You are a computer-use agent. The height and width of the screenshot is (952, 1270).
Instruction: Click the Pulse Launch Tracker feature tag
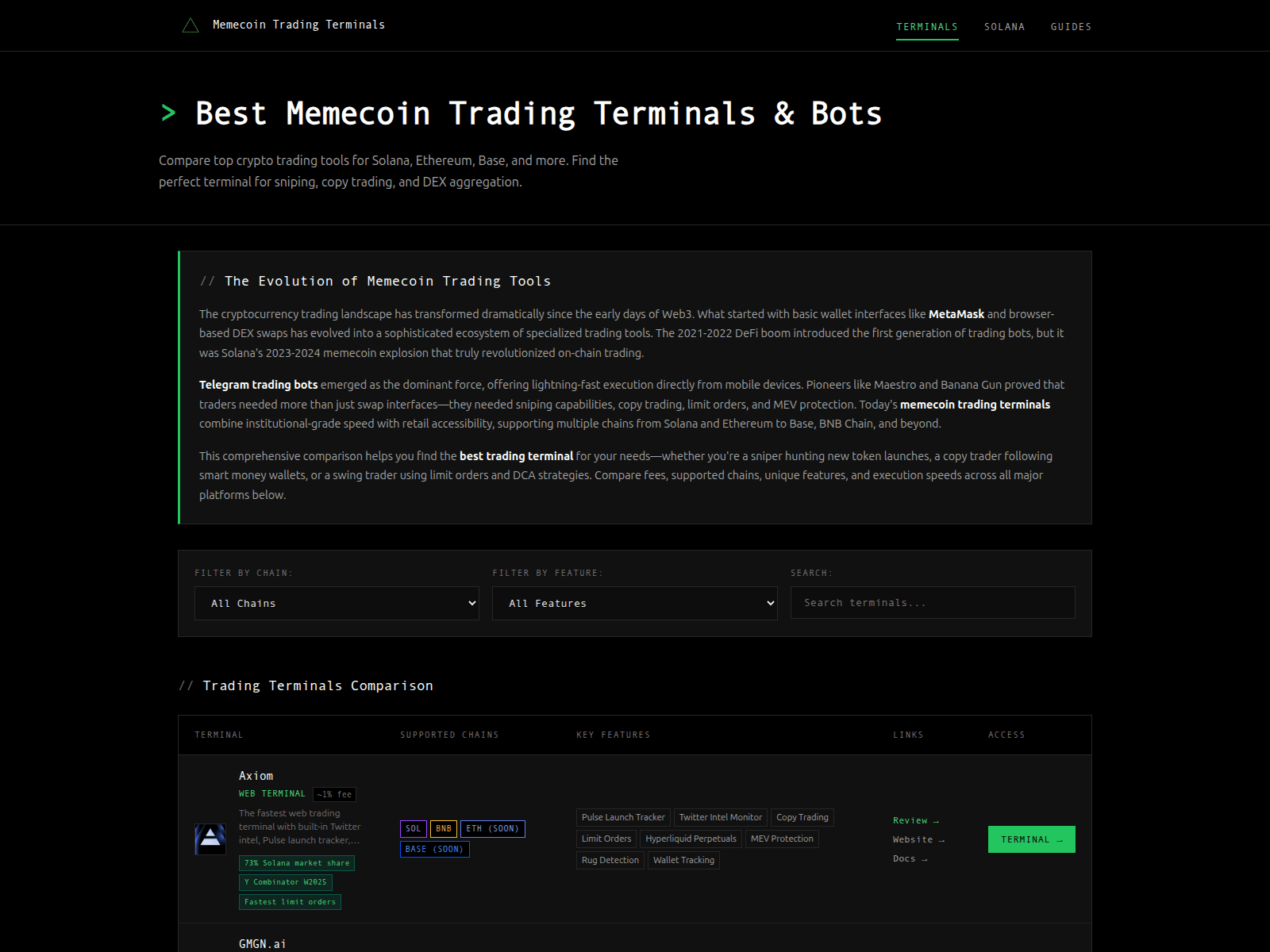(623, 817)
